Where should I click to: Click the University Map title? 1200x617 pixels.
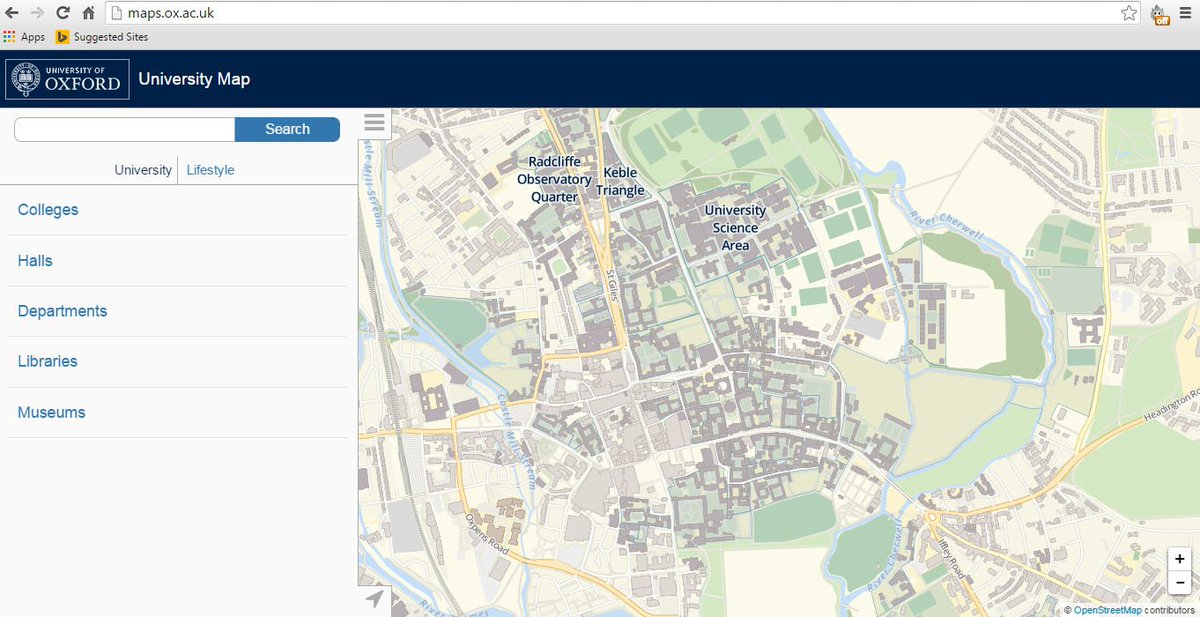point(194,79)
